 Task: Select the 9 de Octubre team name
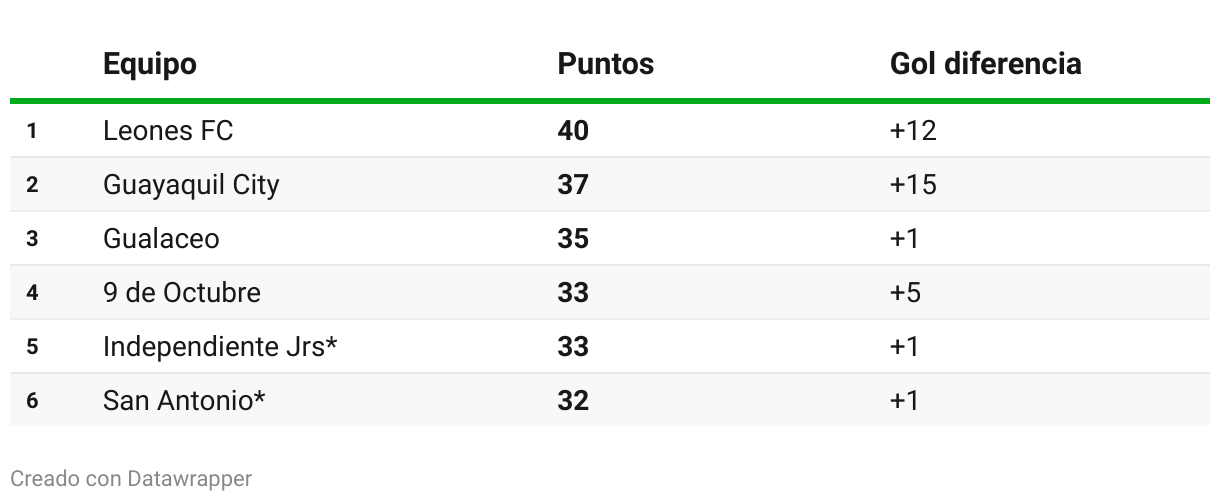pyautogui.click(x=182, y=293)
